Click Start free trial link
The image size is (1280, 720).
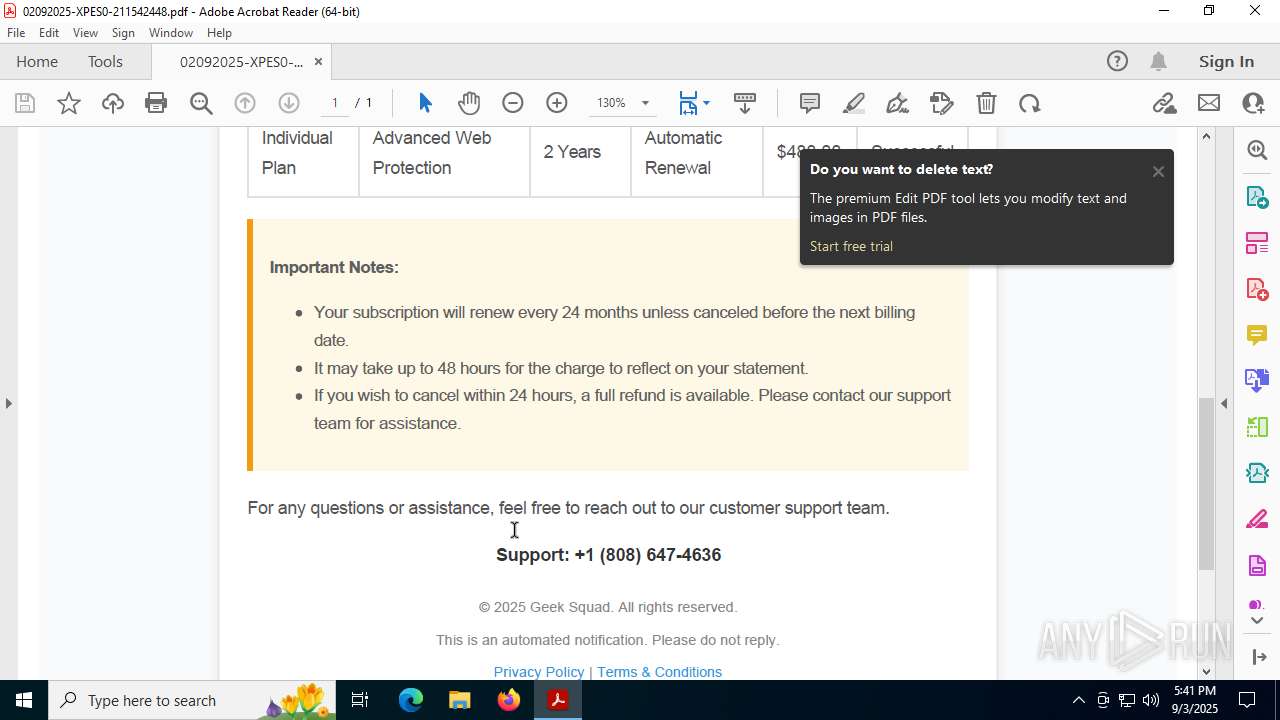(851, 246)
